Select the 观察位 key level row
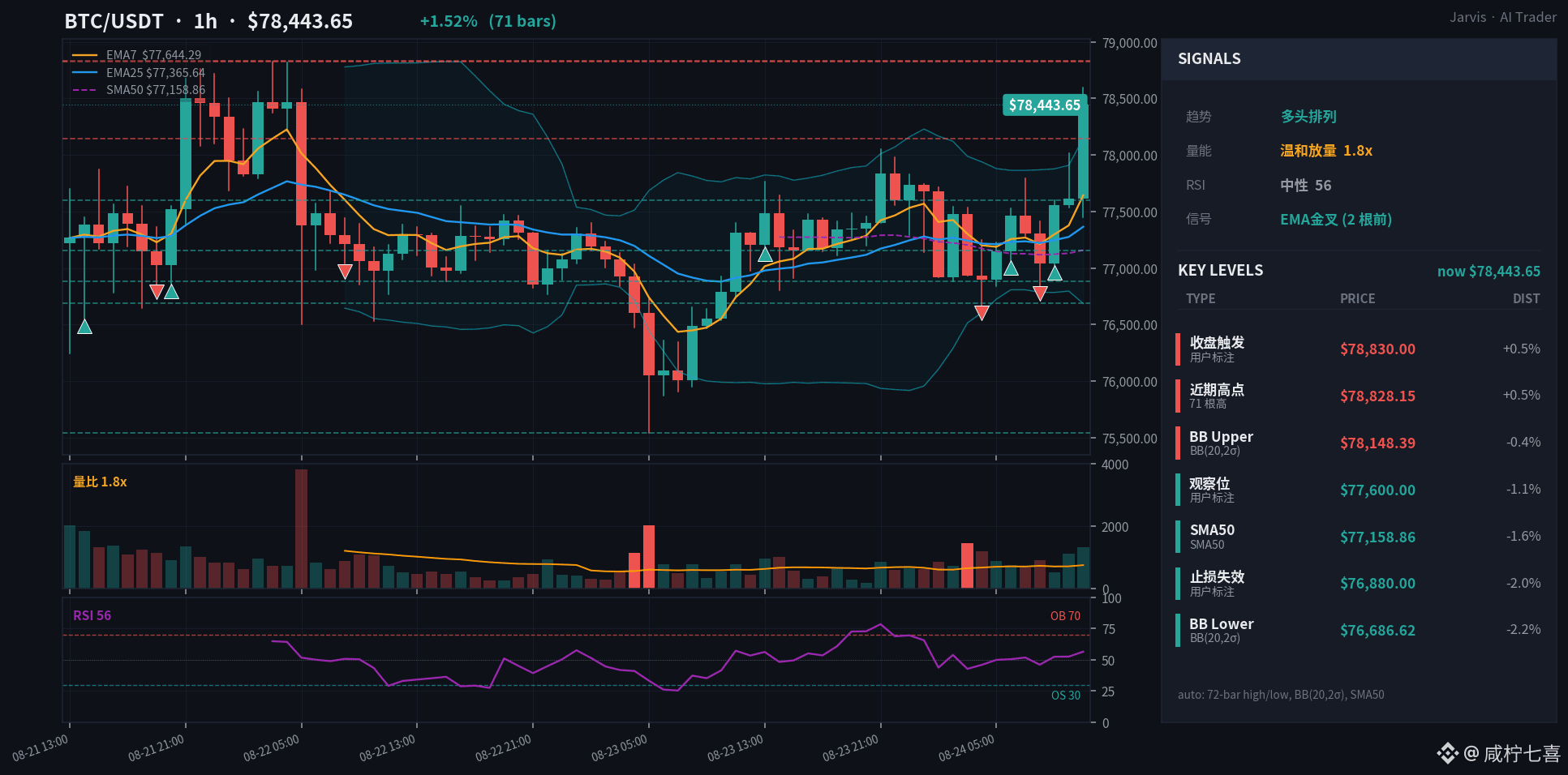The image size is (1568, 775). coord(1359,490)
